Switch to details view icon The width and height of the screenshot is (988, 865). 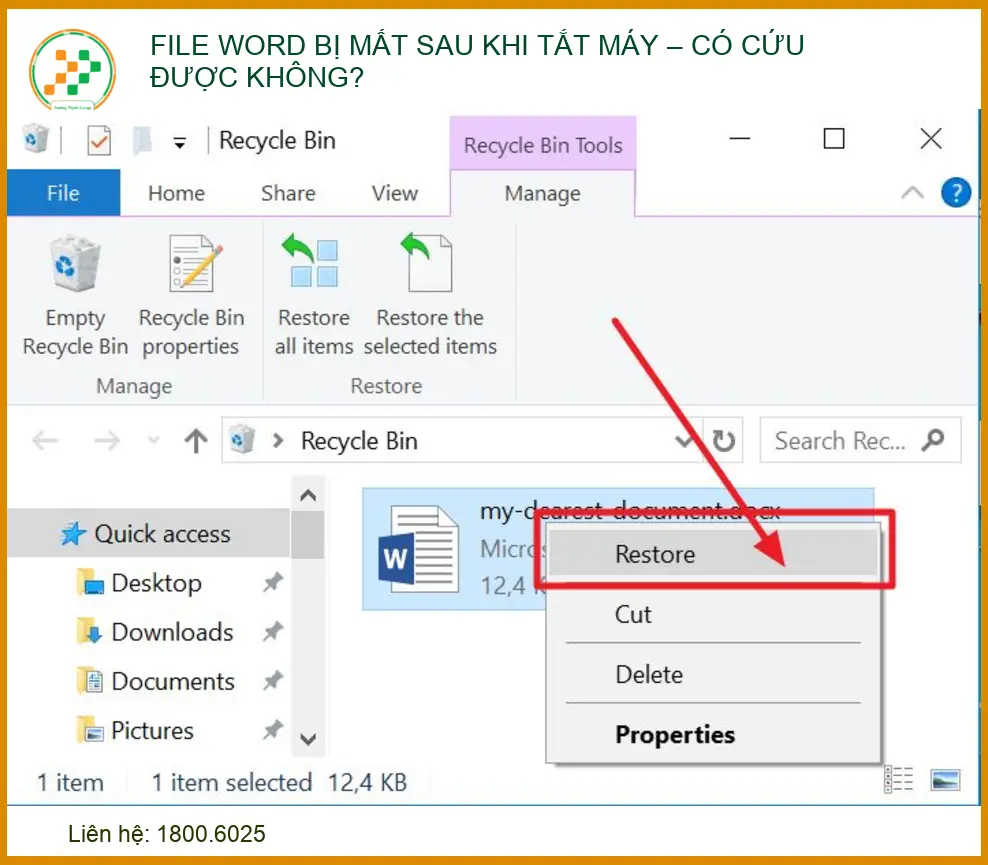900,781
